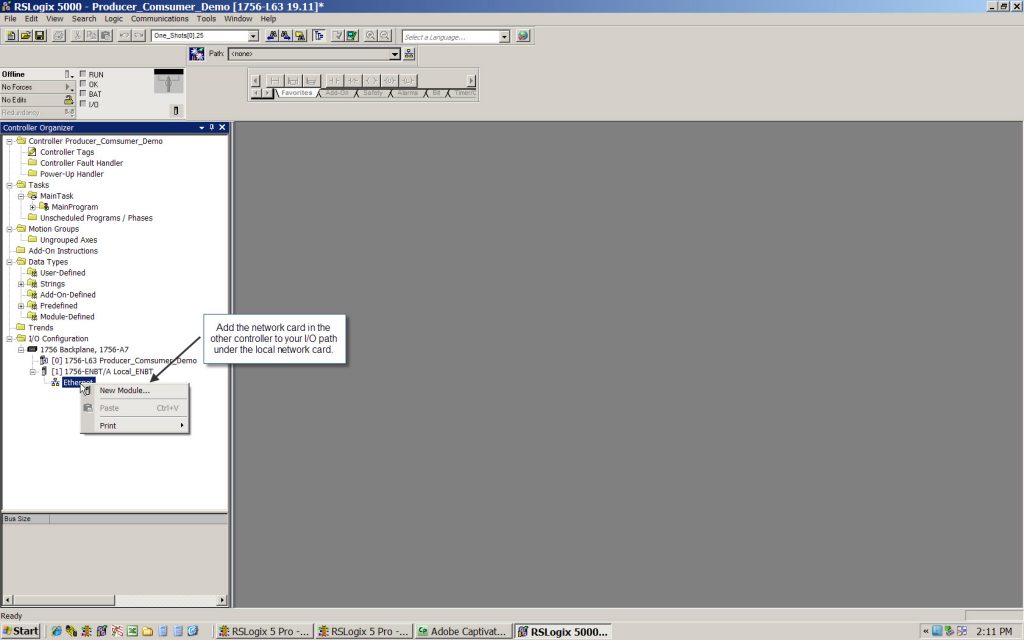Screen dimensions: 1024x640
Task: Collapse the I/O Configuration node
Action: click(x=9, y=339)
